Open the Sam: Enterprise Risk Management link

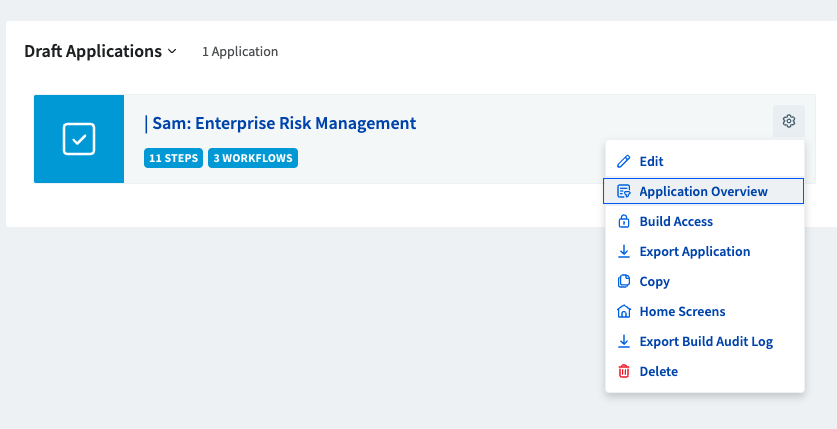[x=284, y=123]
